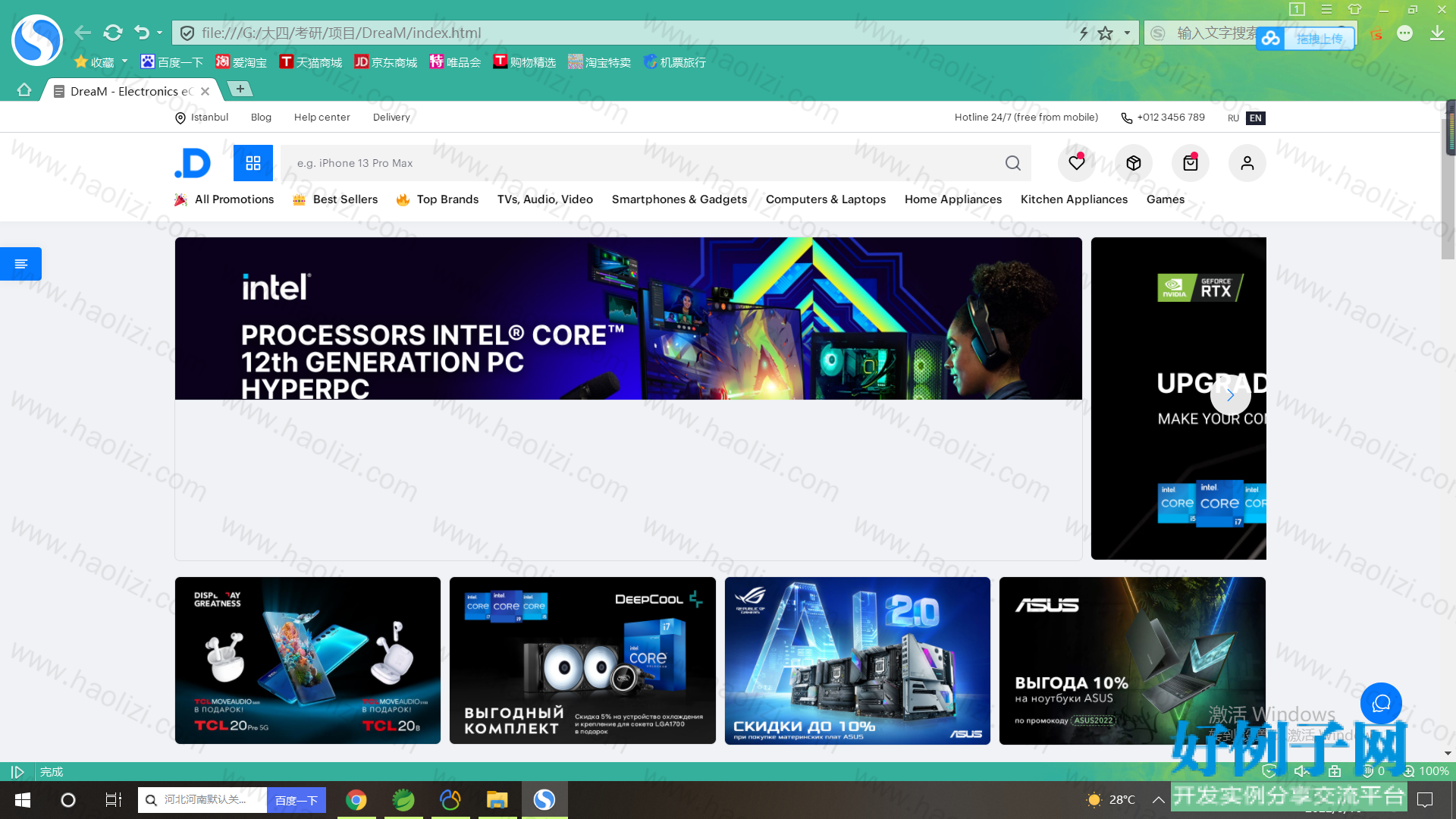
Task: Reload the page with refresh icon
Action: pyautogui.click(x=113, y=33)
